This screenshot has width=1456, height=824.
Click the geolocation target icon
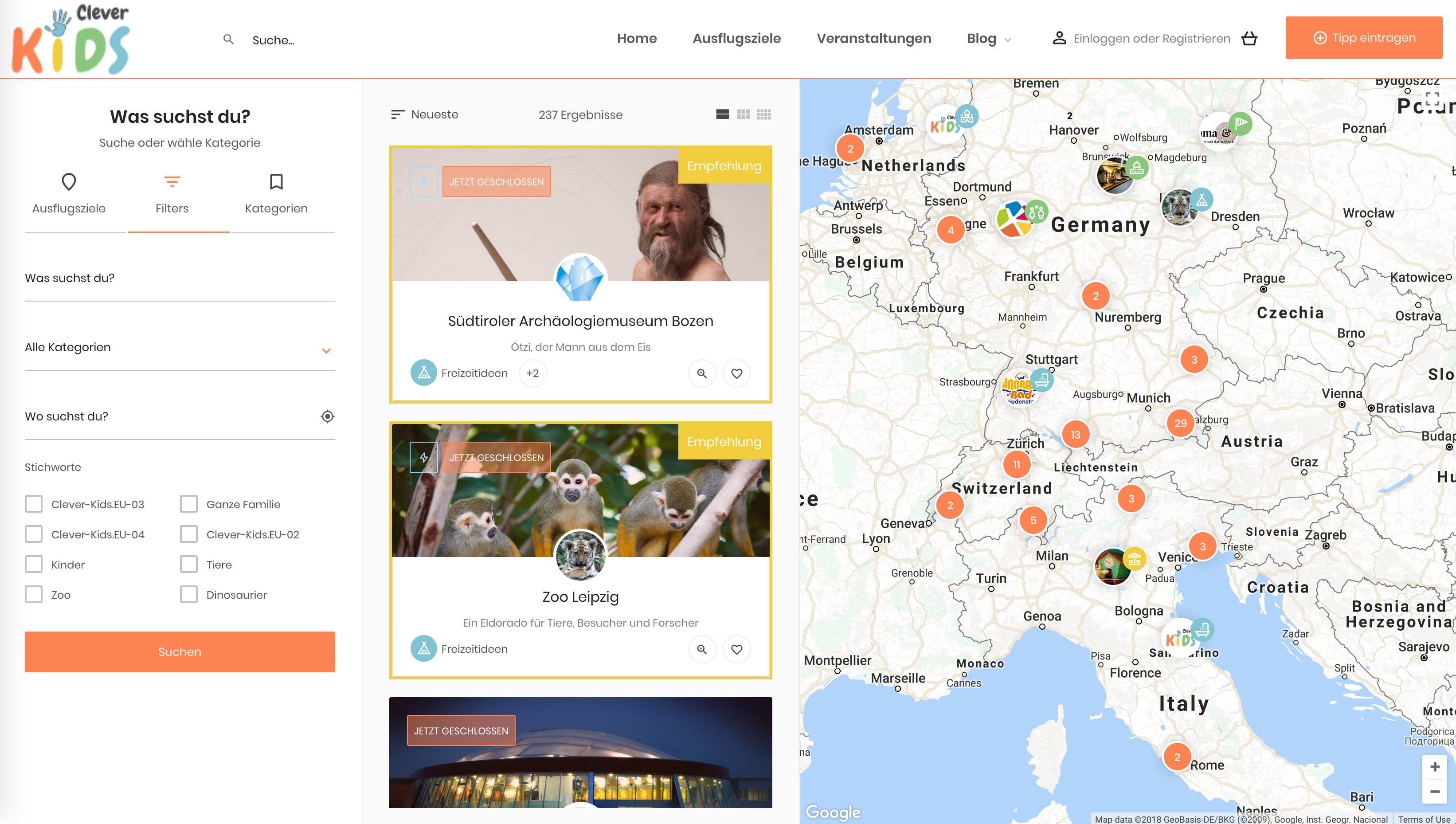pyautogui.click(x=327, y=416)
